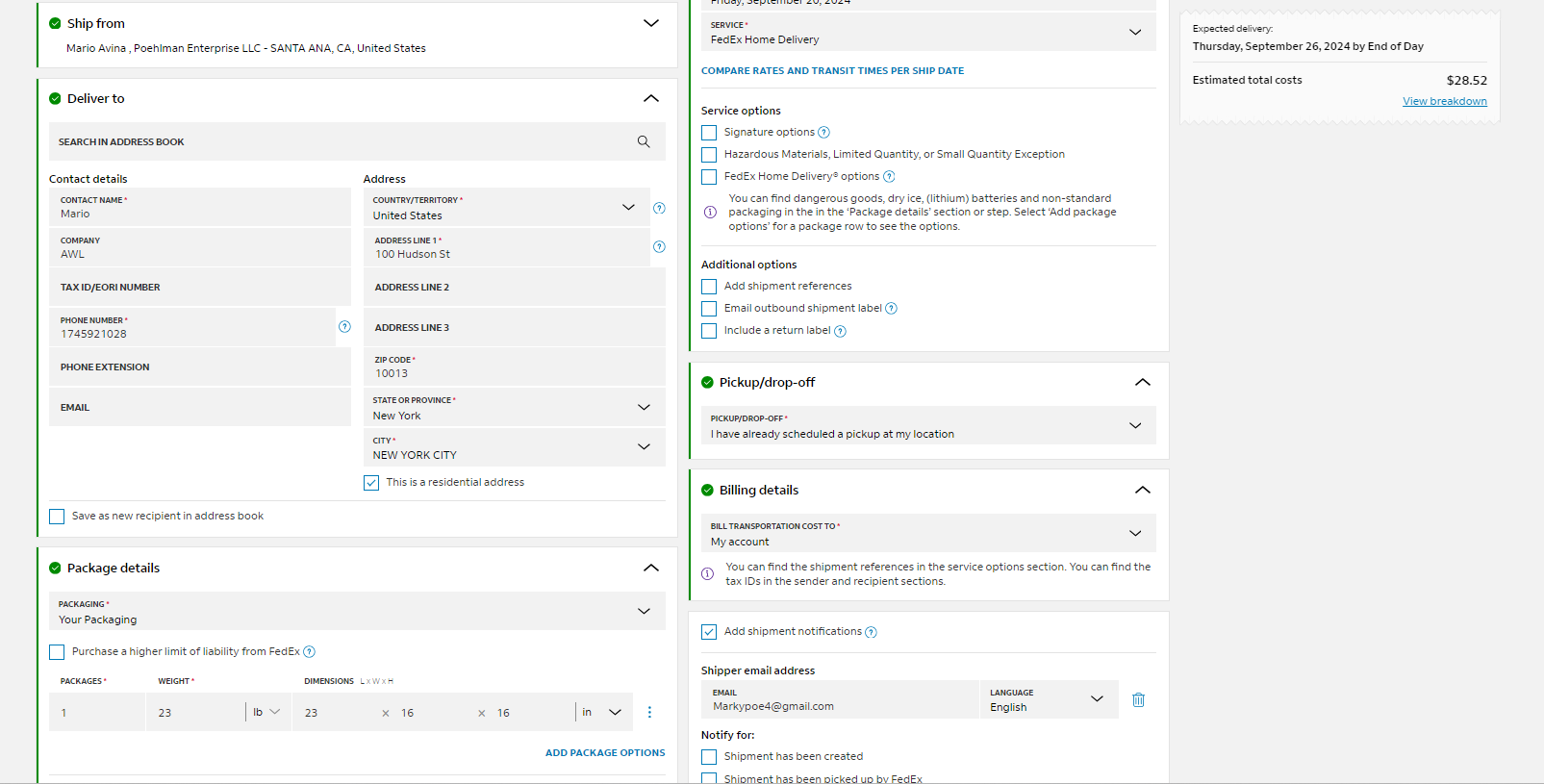
Task: Click Add Package Options
Action: coord(605,753)
